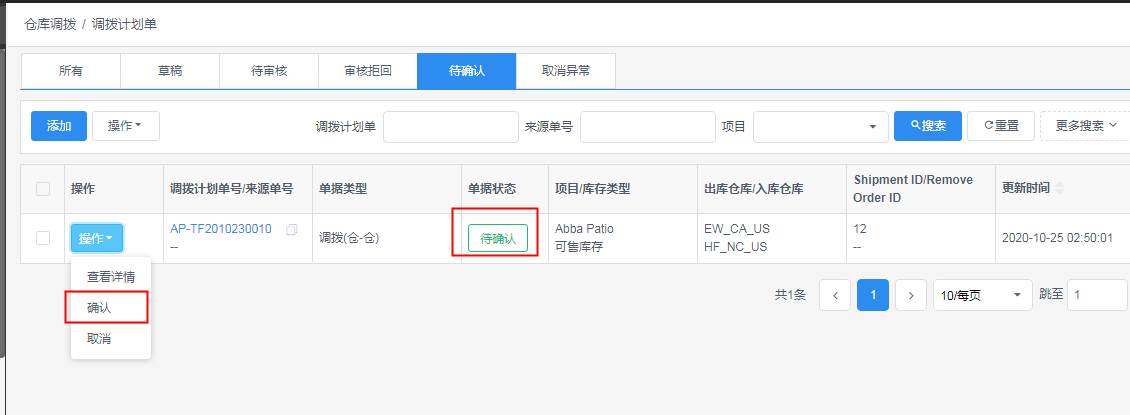The height and width of the screenshot is (415, 1130).
Task: Toggle the row 操作 dropdown button
Action: pyautogui.click(x=97, y=238)
